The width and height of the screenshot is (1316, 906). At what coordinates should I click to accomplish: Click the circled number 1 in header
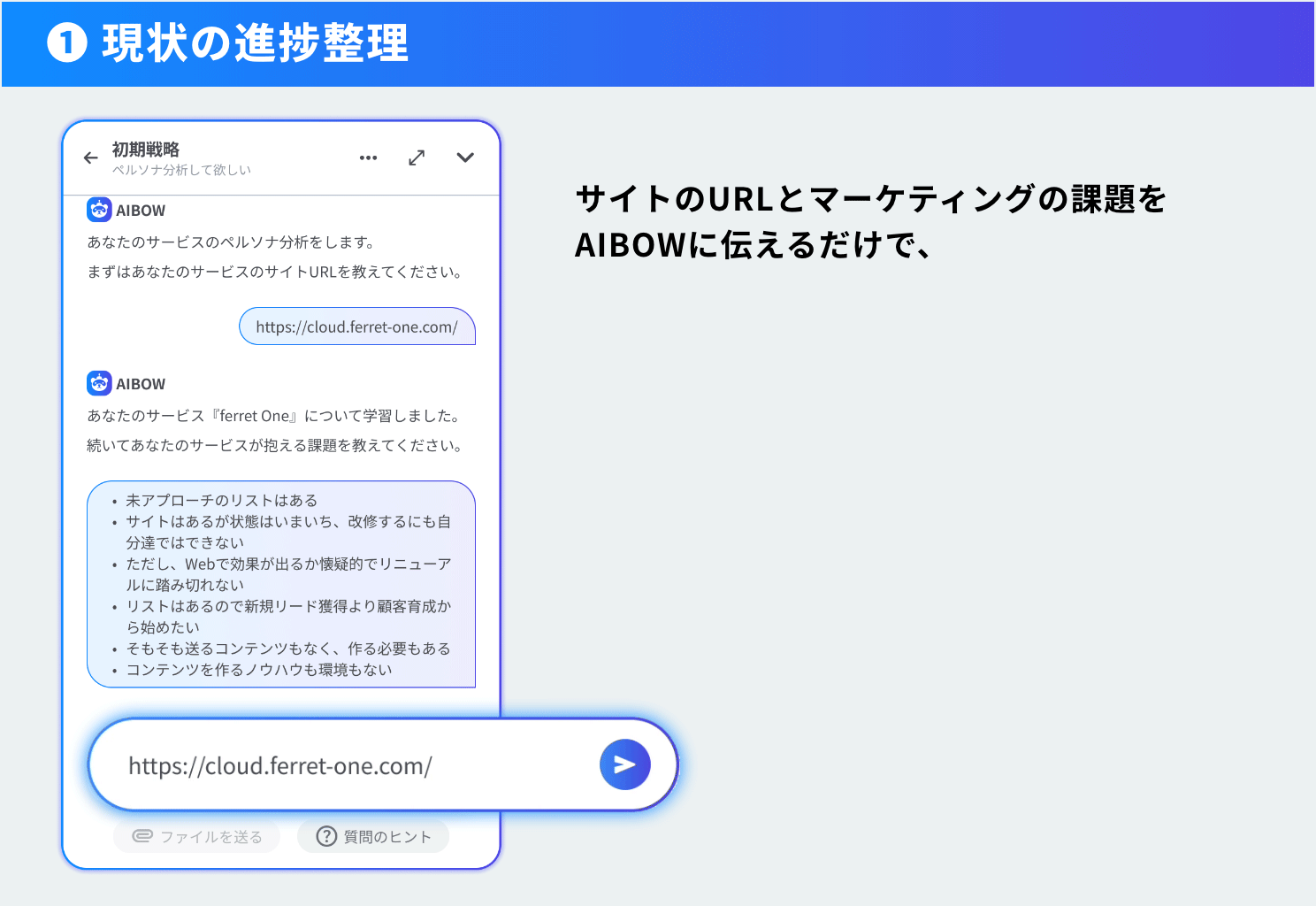point(67,43)
